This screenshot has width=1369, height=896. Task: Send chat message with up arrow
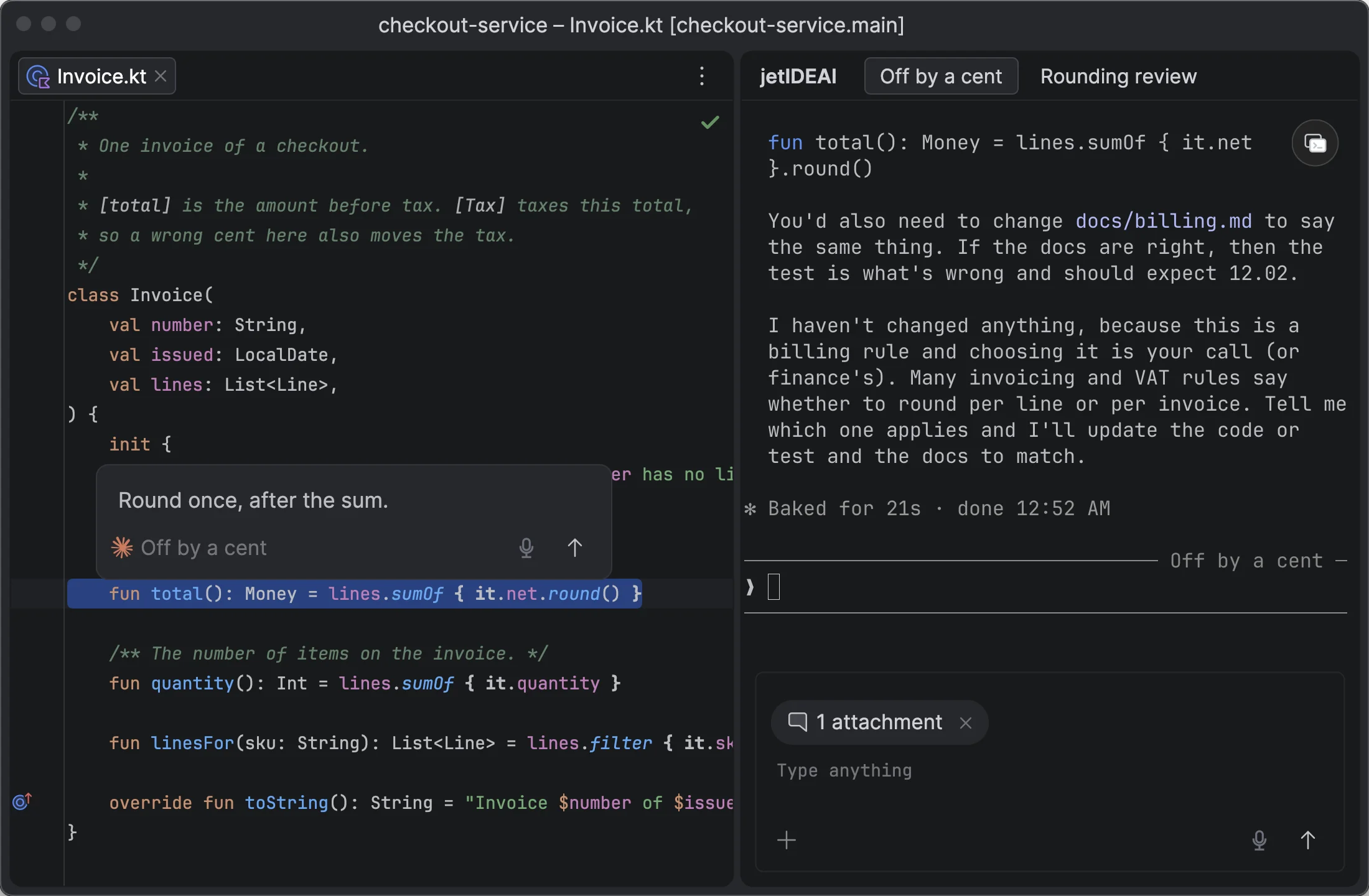pos(1308,840)
